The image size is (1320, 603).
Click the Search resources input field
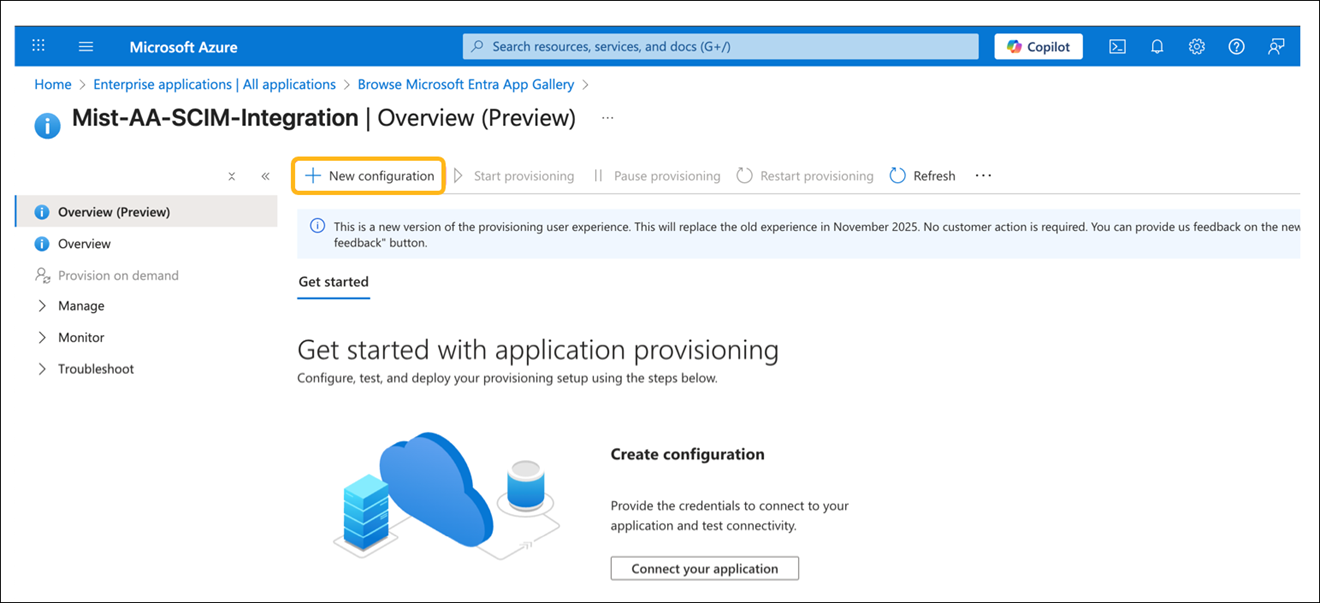coord(720,46)
